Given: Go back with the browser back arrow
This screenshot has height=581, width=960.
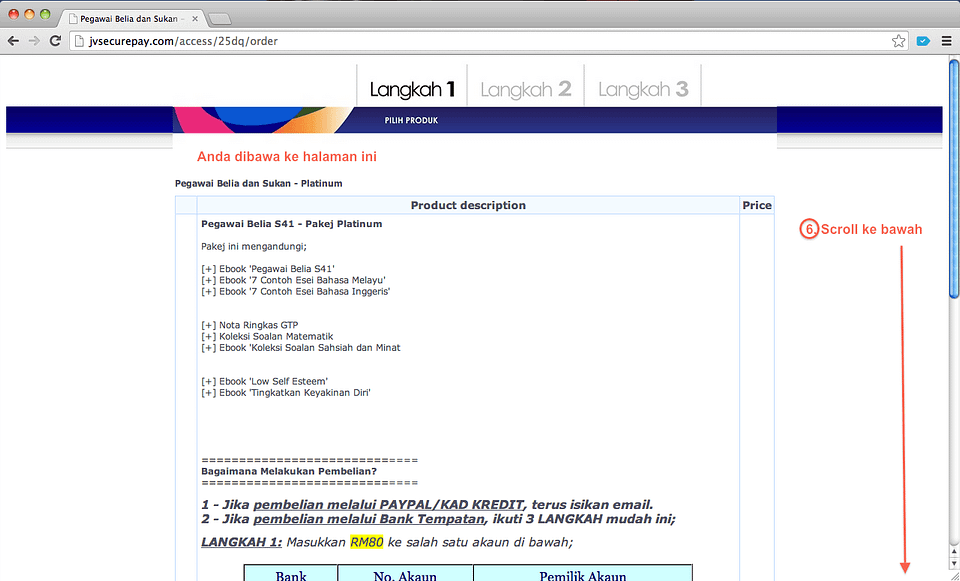Looking at the screenshot, I should click(x=13, y=41).
